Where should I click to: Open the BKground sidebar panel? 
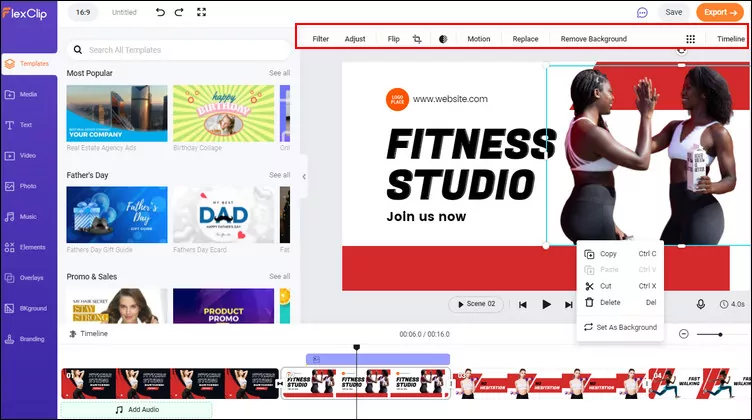[x=28, y=308]
